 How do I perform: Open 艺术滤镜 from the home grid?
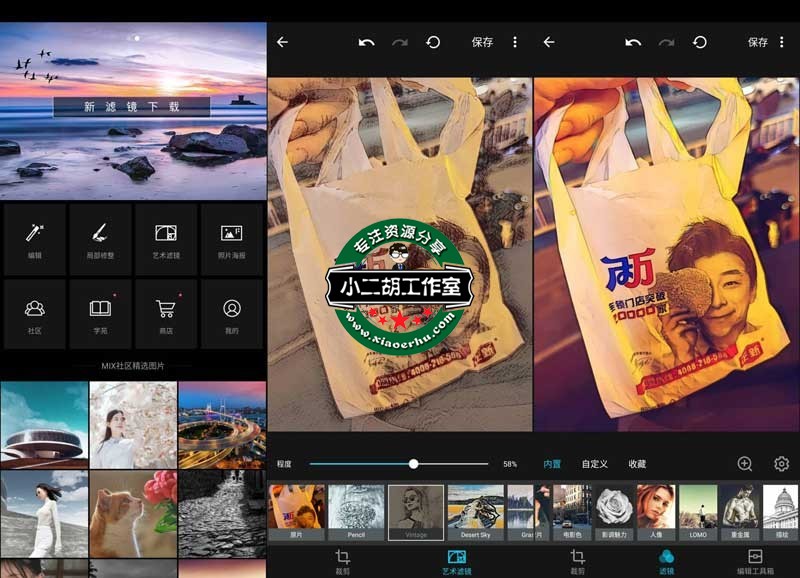[166, 239]
